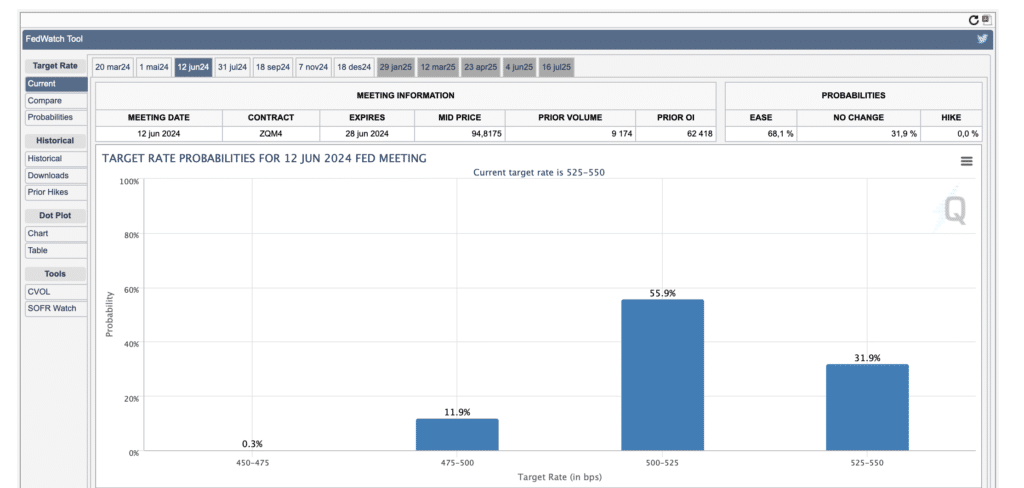Viewport: 1024px width, 488px height.
Task: Click the 475-500 bar showing 11.9%
Action: click(457, 434)
